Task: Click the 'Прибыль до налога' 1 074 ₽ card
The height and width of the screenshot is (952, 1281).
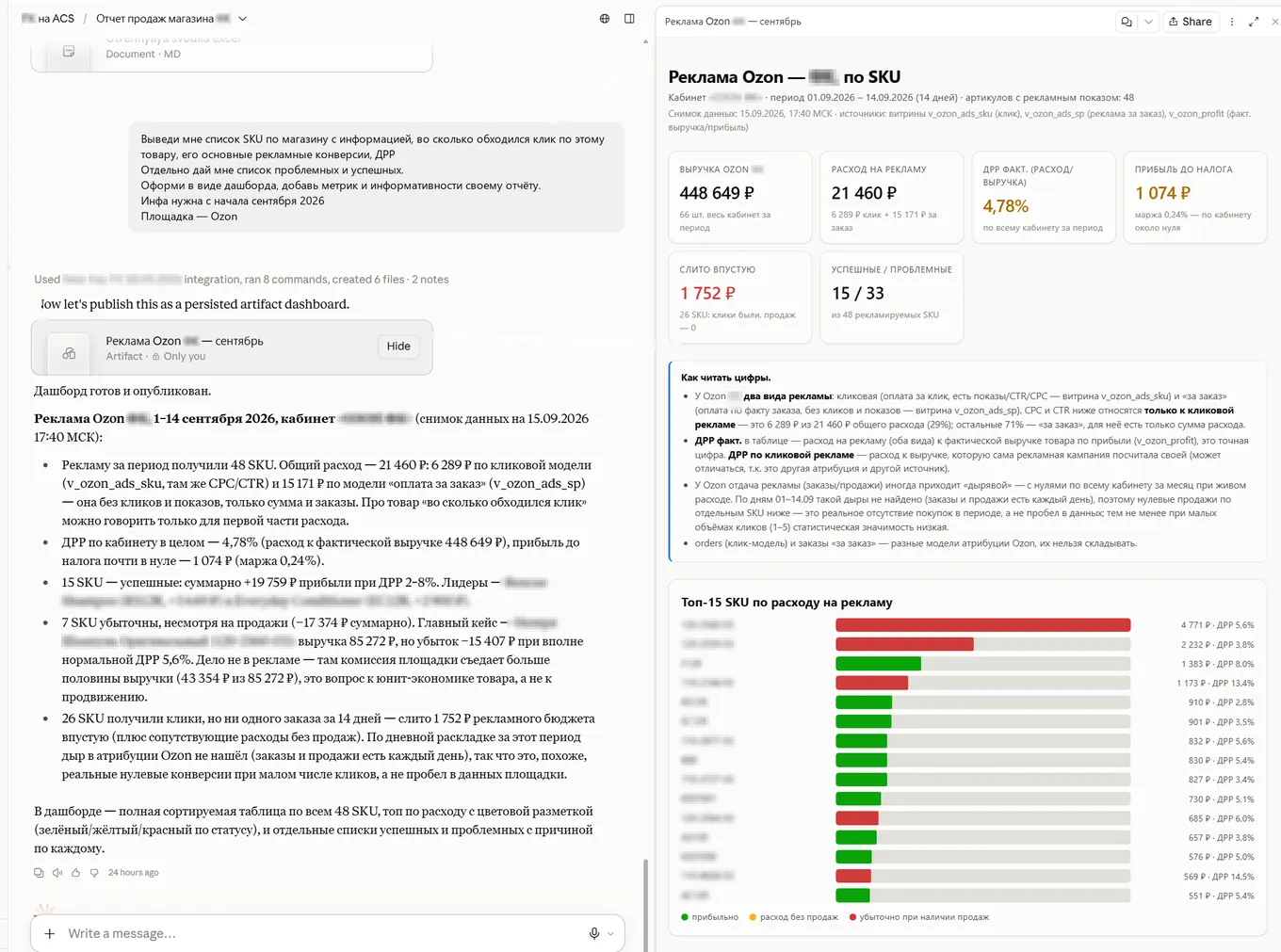Action: 1195,198
